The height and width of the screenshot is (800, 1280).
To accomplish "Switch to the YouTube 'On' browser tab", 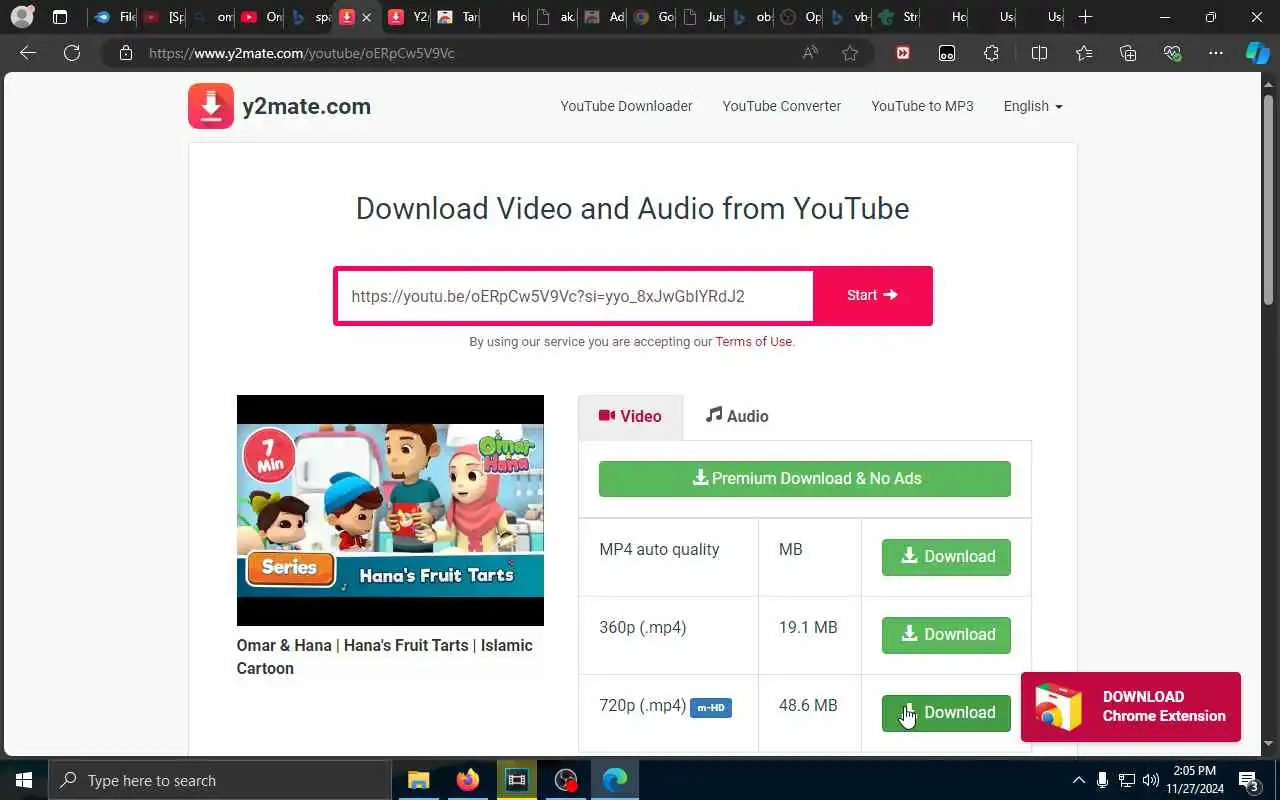I will [x=261, y=17].
